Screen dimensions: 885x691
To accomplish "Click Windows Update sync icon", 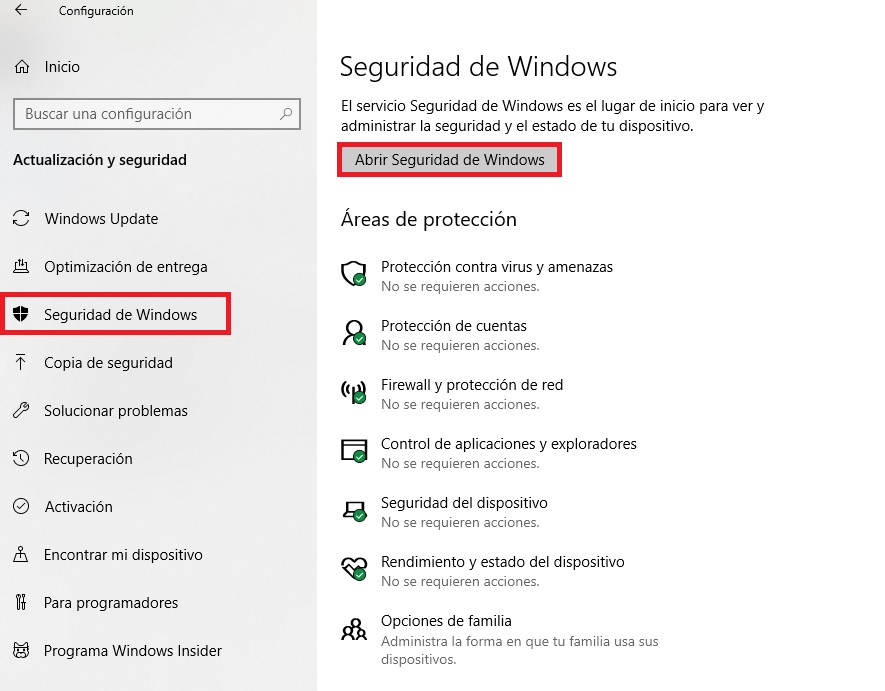I will tap(21, 218).
